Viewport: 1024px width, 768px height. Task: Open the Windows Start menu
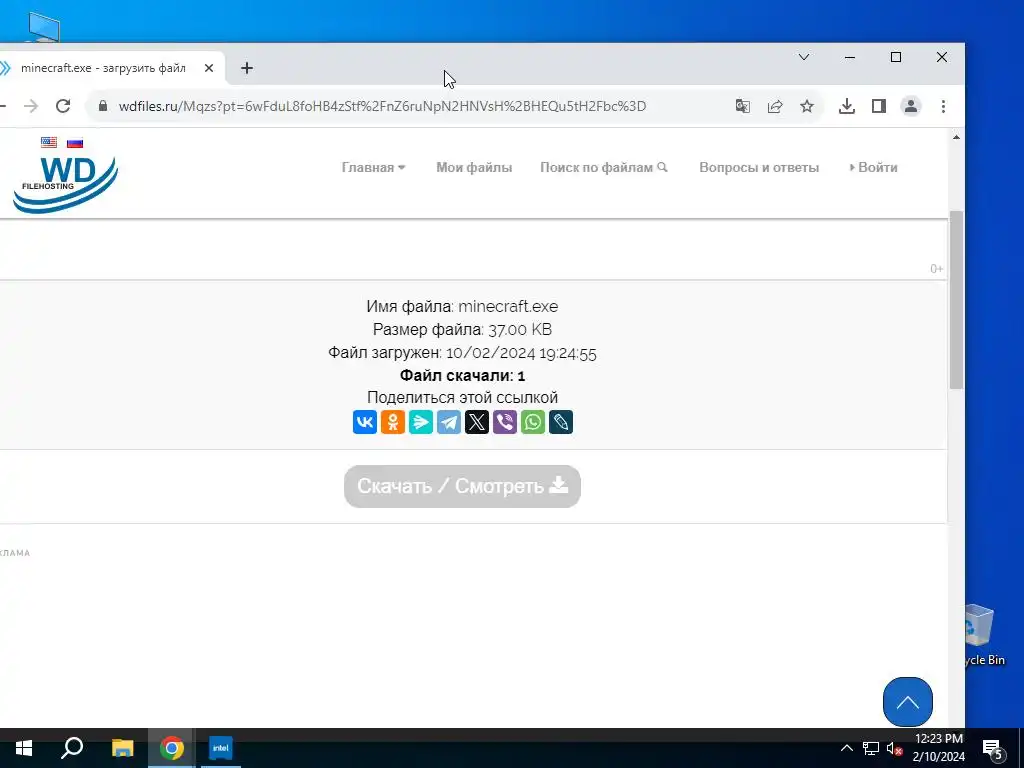coord(24,748)
